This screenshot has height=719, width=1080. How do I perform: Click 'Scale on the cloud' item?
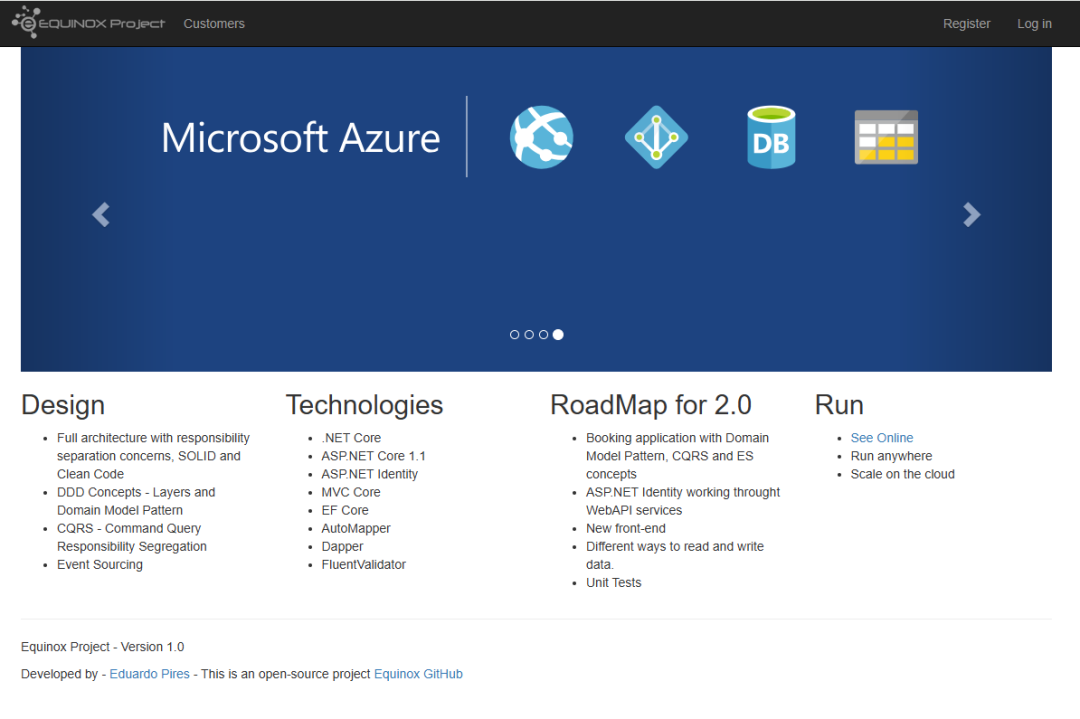902,474
